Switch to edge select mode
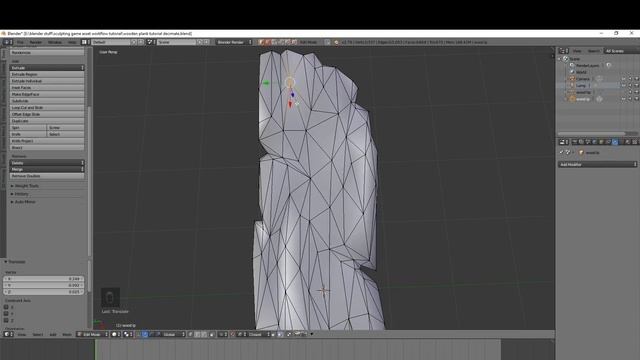 (x=197, y=334)
